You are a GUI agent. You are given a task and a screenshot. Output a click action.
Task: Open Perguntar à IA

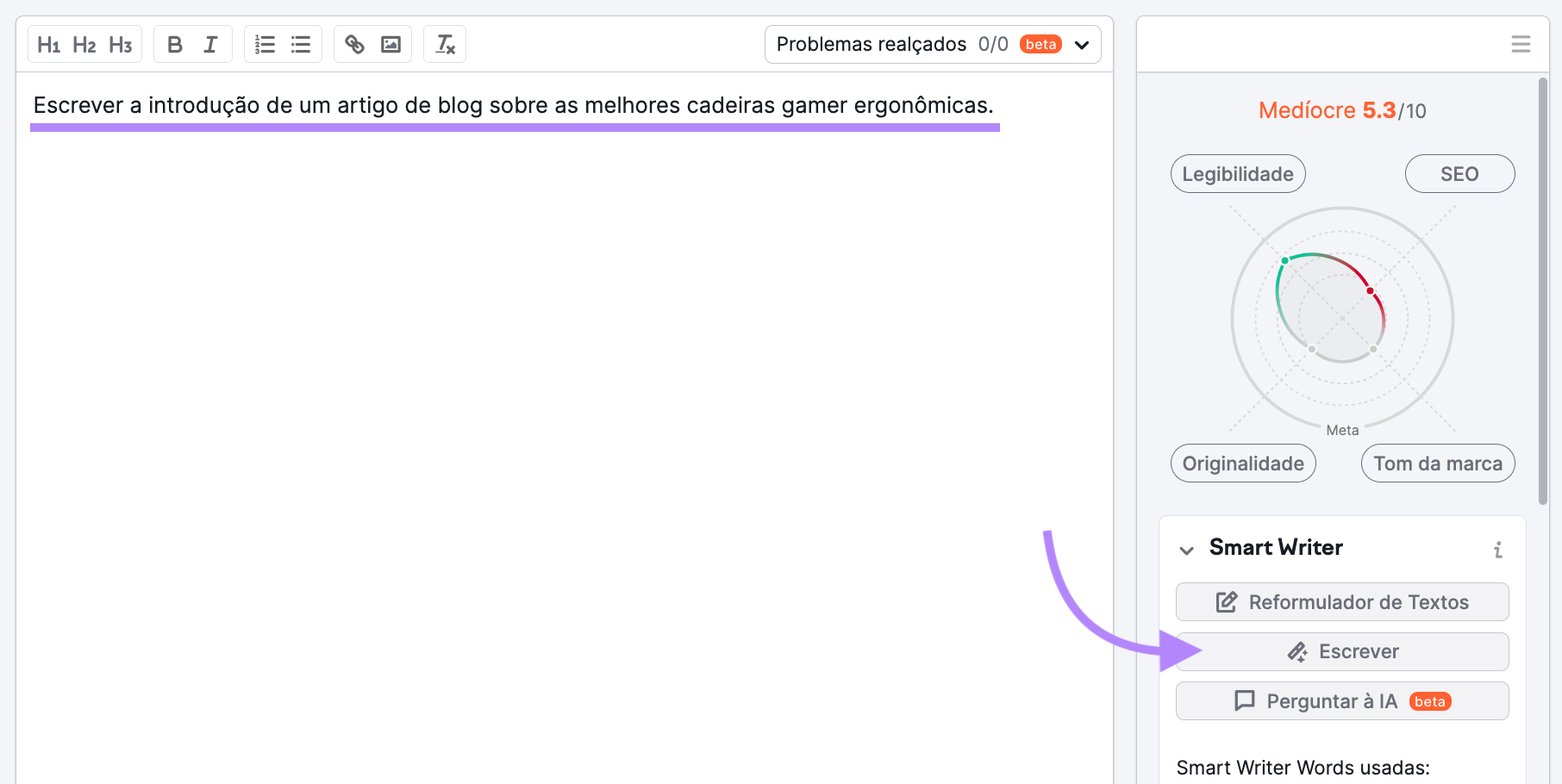pyautogui.click(x=1342, y=701)
